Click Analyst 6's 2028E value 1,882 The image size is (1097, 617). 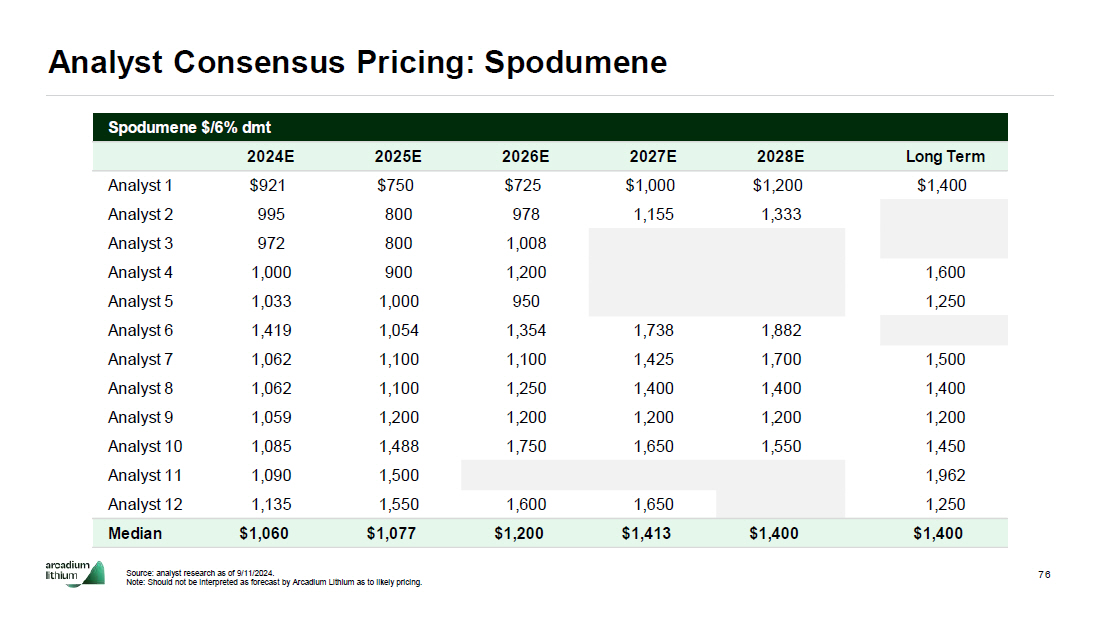pyautogui.click(x=781, y=330)
